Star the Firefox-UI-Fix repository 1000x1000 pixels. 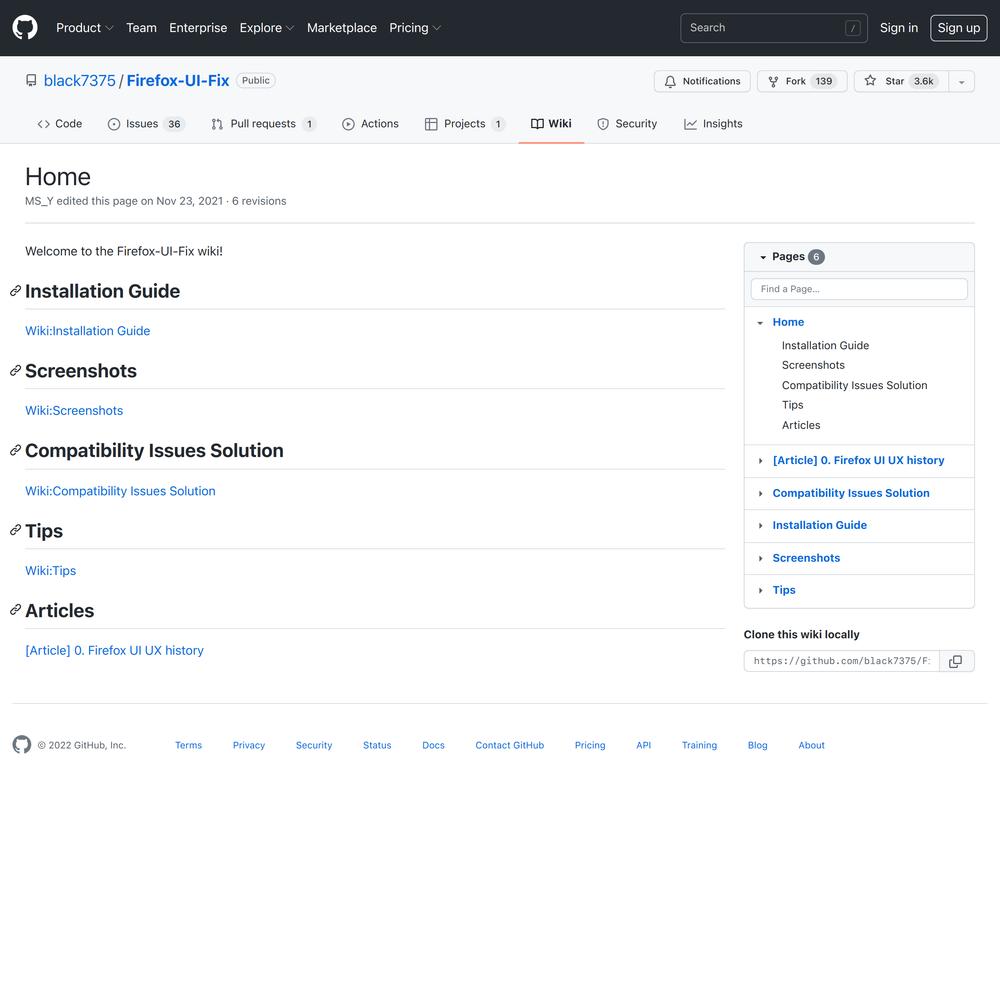[x=901, y=82]
